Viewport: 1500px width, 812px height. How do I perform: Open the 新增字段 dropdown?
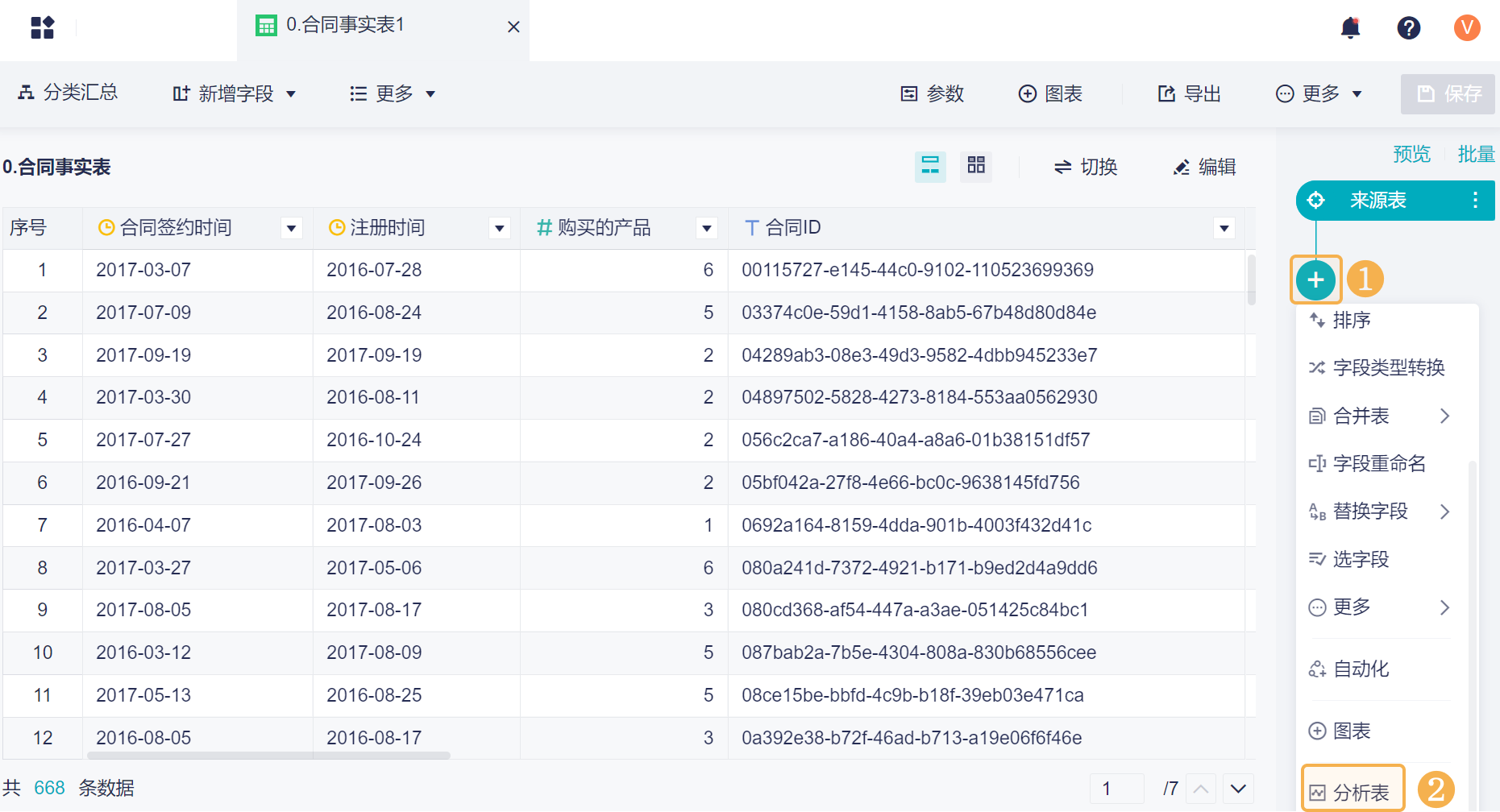coord(235,94)
